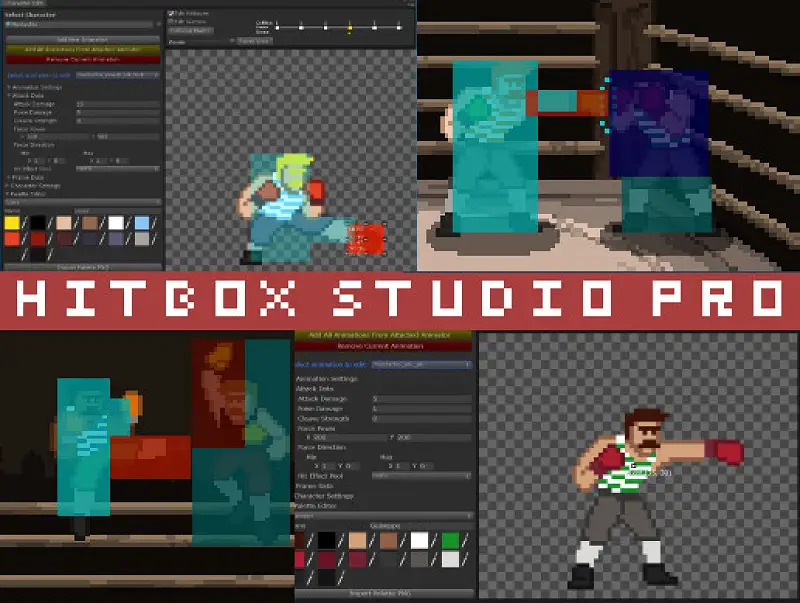
Task: Click the Attack Damage field in the upper editor
Action: [118, 104]
